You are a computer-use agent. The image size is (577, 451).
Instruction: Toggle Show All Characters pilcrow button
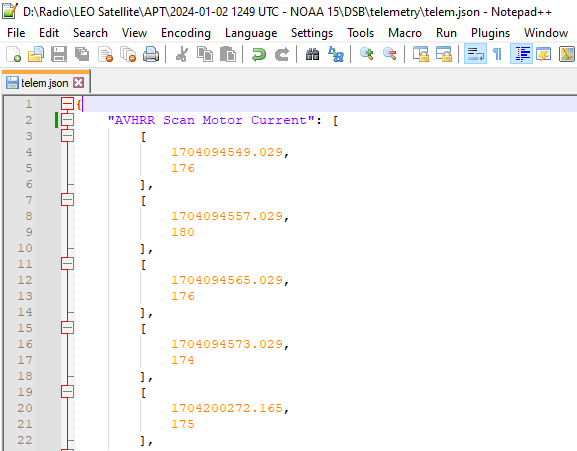pyautogui.click(x=497, y=54)
